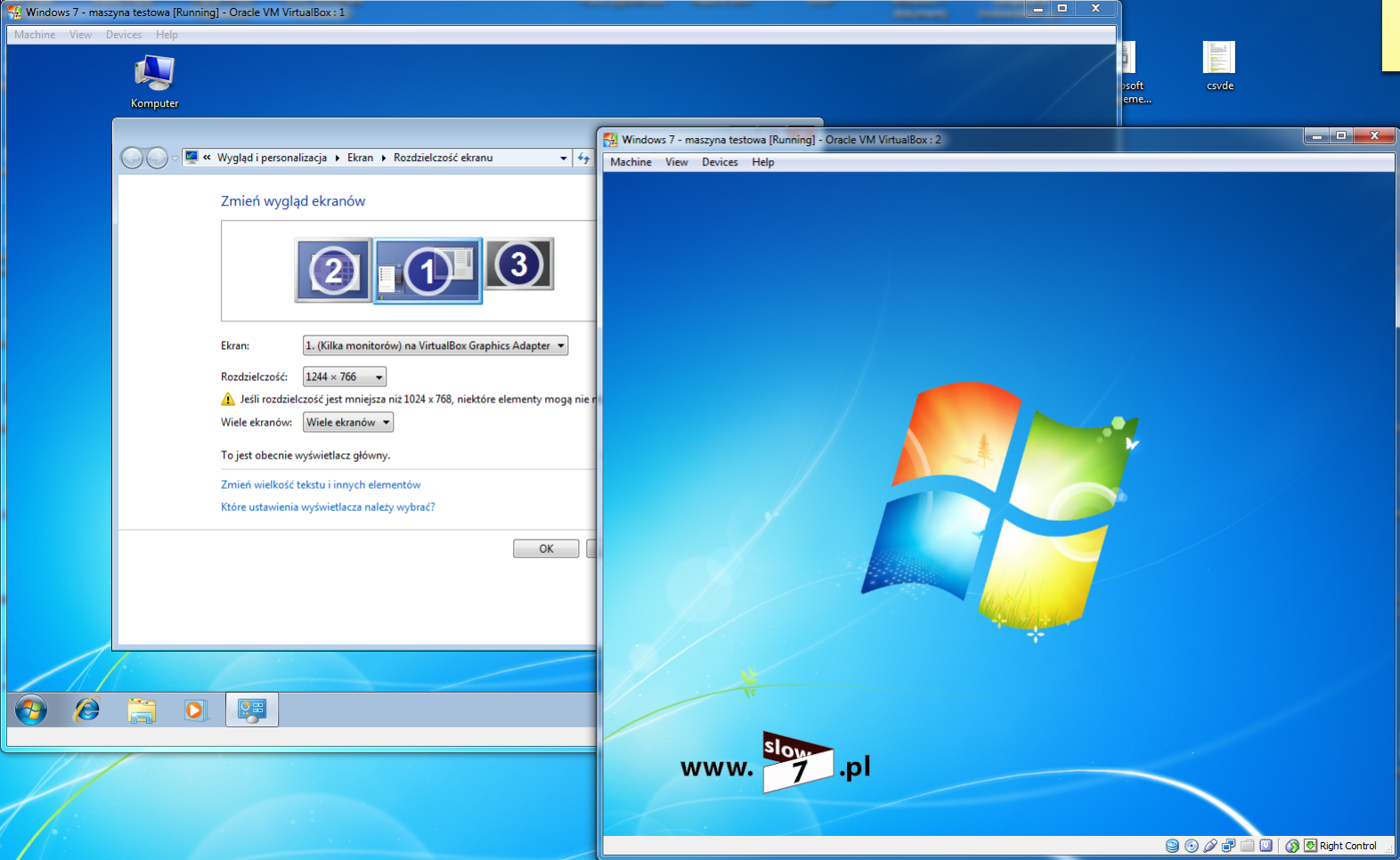Open Help menu in VirtualBox window 2
This screenshot has height=860, width=1400.
763,162
